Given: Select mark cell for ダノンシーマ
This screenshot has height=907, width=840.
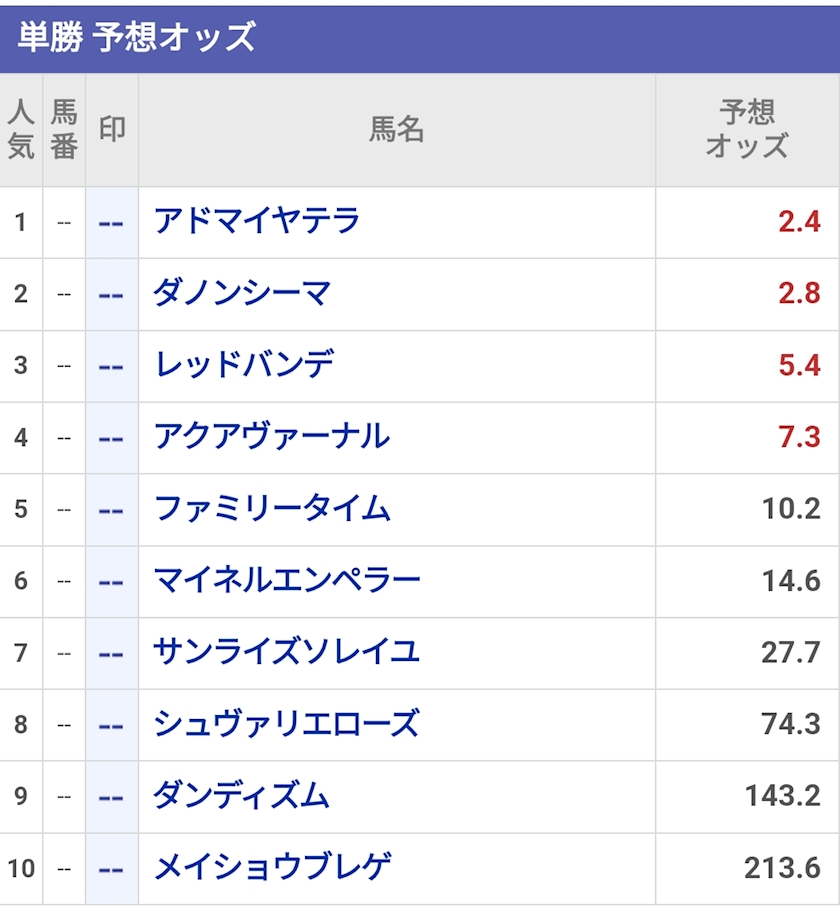Looking at the screenshot, I should coord(112,294).
